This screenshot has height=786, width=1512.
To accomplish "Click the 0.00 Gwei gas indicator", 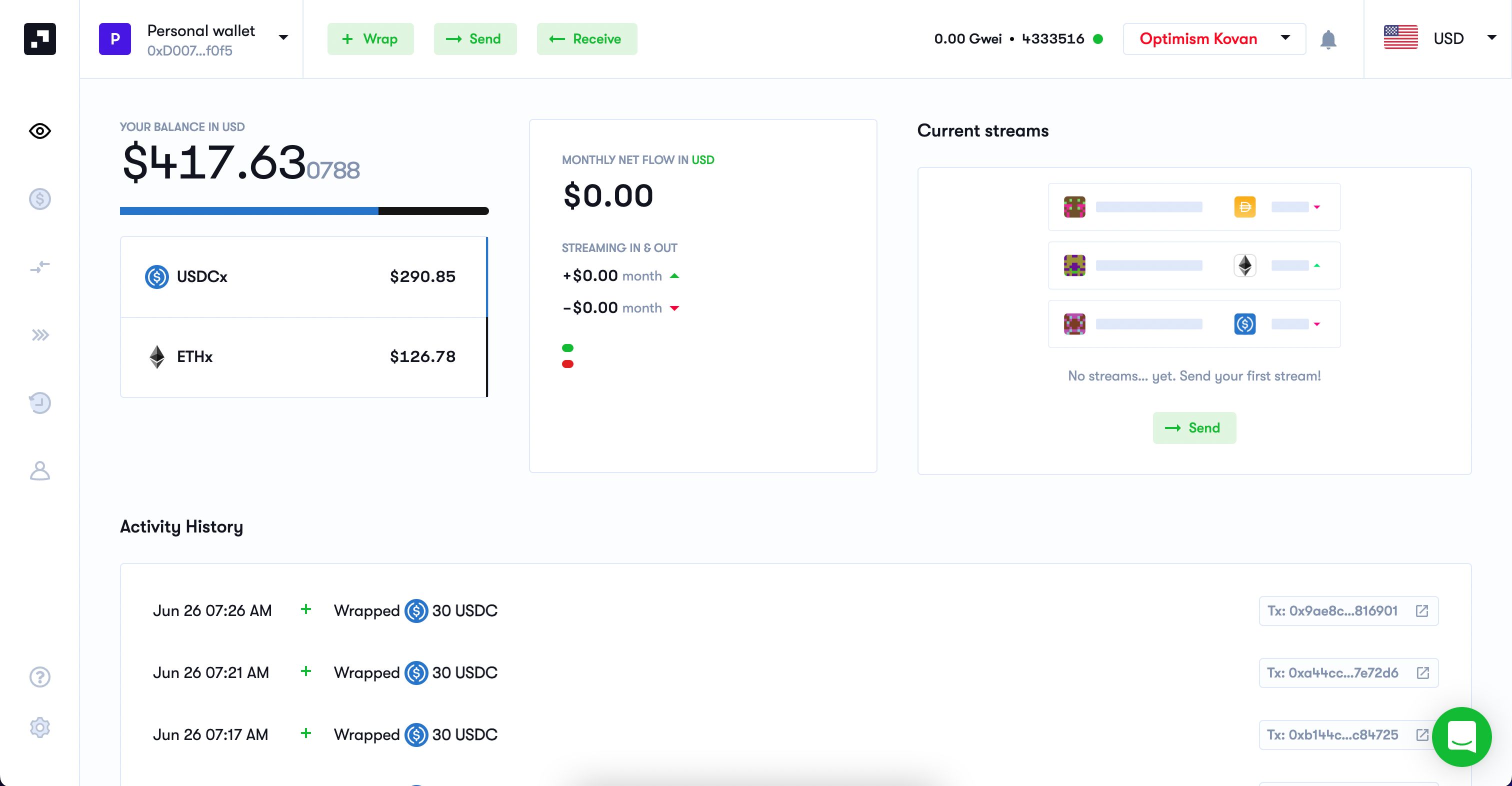I will pyautogui.click(x=968, y=39).
